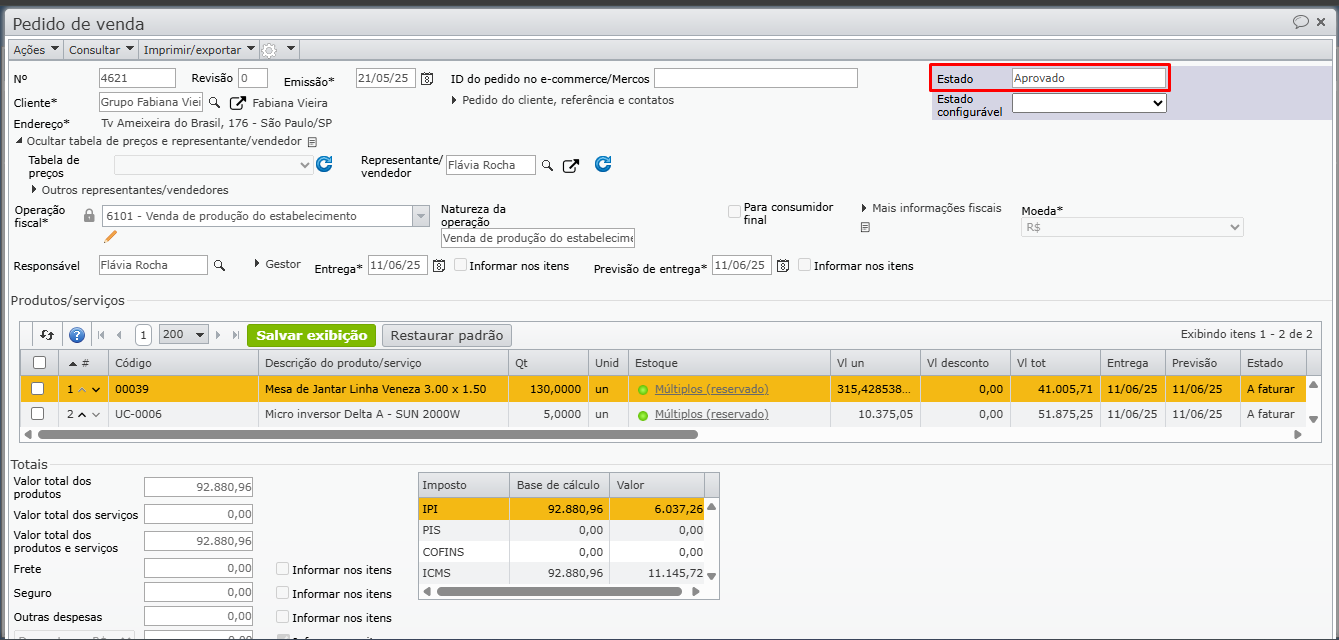Viewport: 1339px width, 640px height.
Task: Open the page size 200 dropdown
Action: [183, 335]
